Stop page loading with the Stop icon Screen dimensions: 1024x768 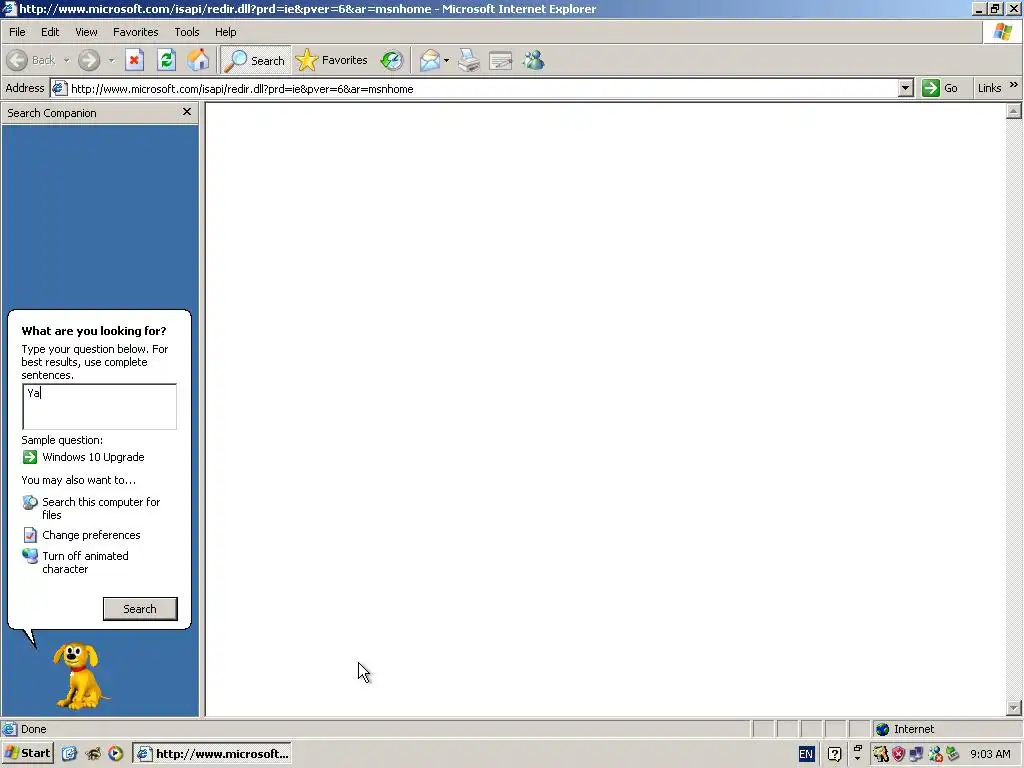(x=135, y=61)
